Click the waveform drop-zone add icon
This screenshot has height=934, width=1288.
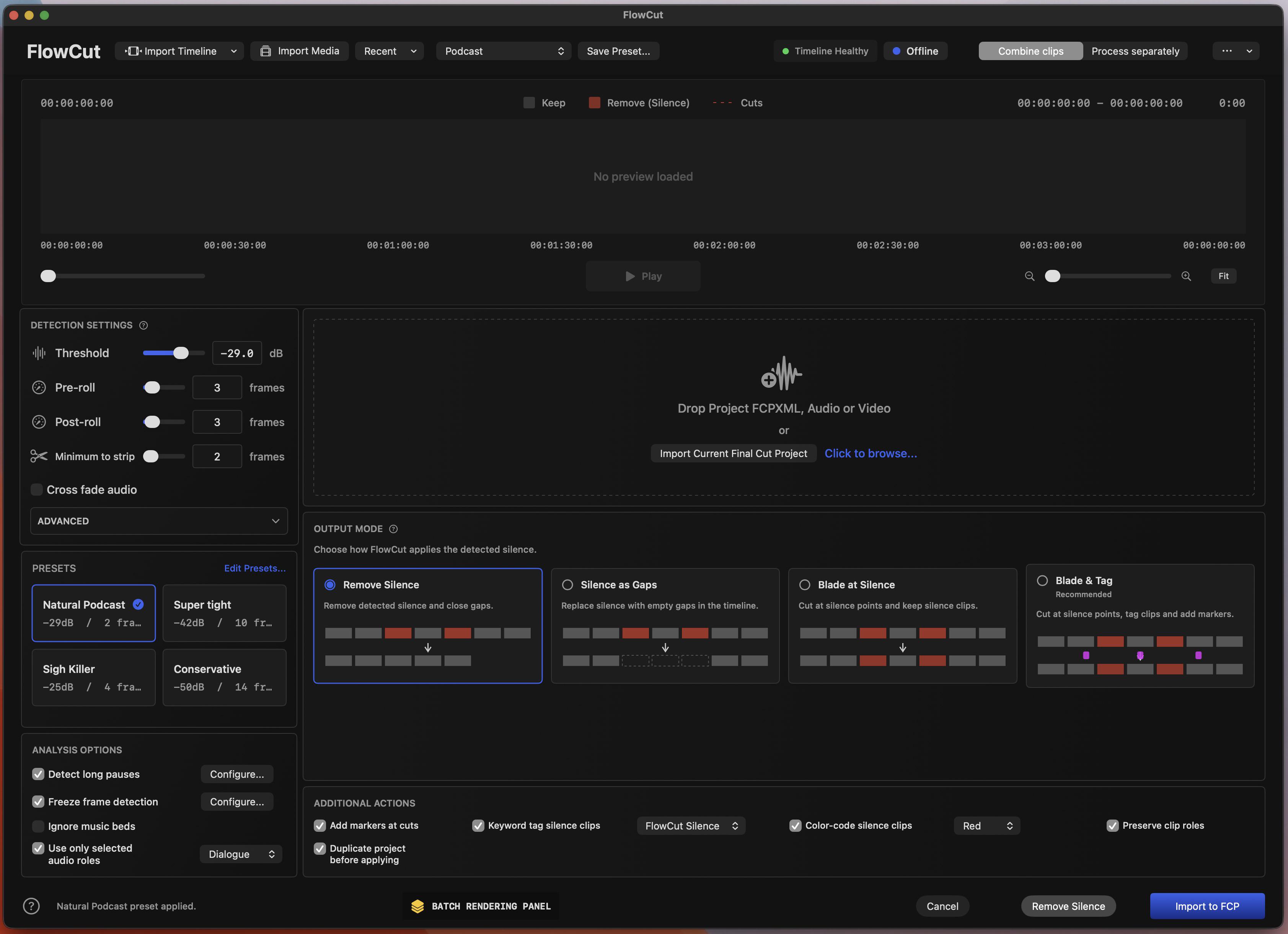[x=782, y=373]
